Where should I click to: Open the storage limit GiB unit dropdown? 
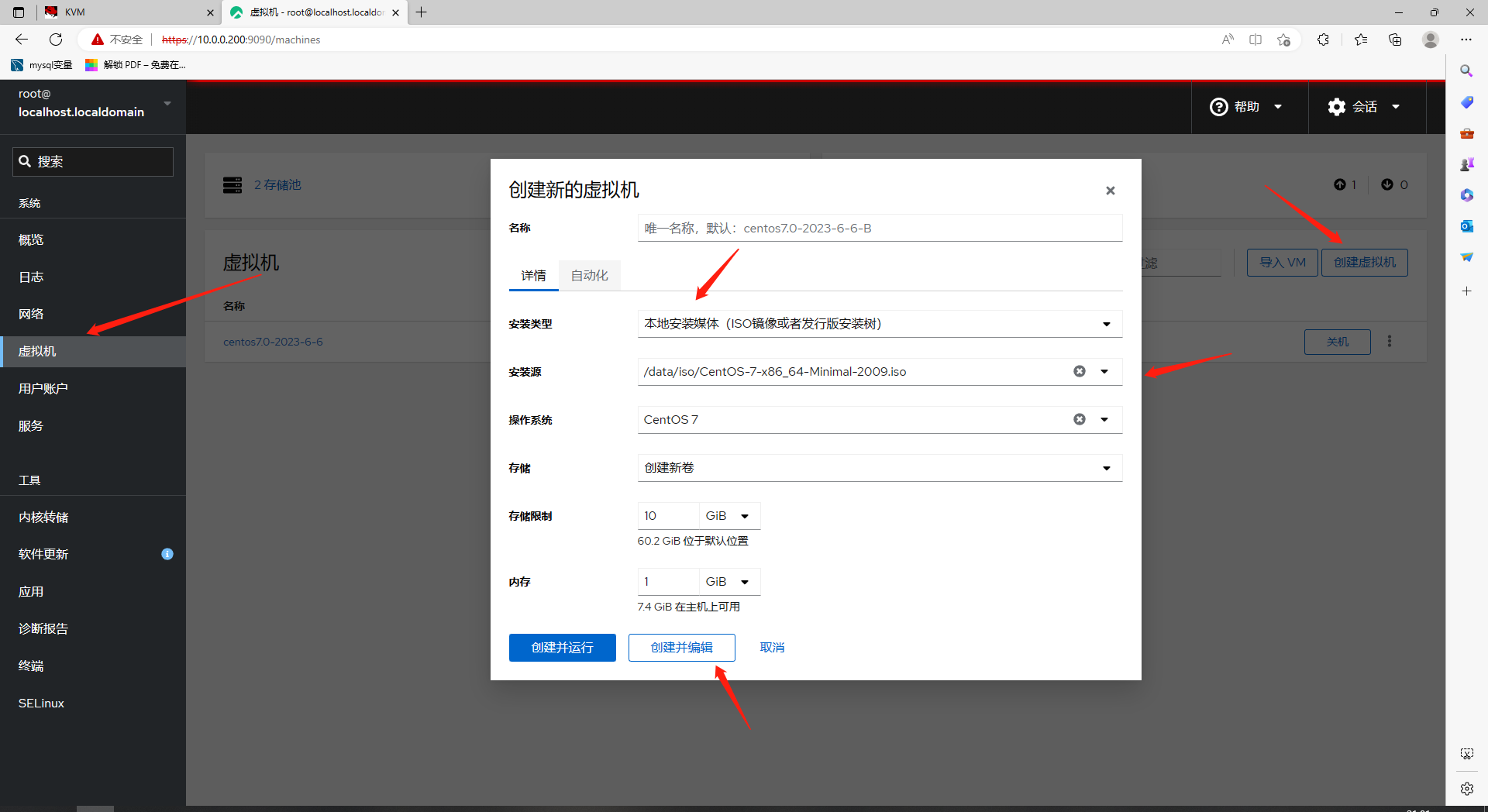[728, 516]
